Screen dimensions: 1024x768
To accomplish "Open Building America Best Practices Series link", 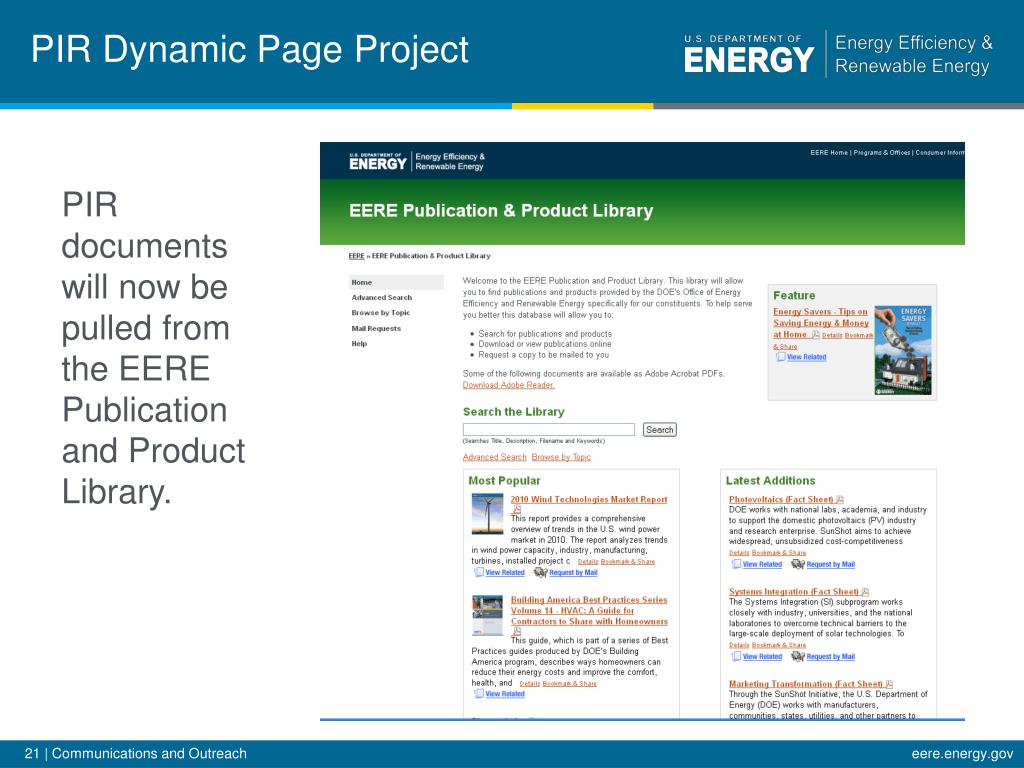I will 588,611.
